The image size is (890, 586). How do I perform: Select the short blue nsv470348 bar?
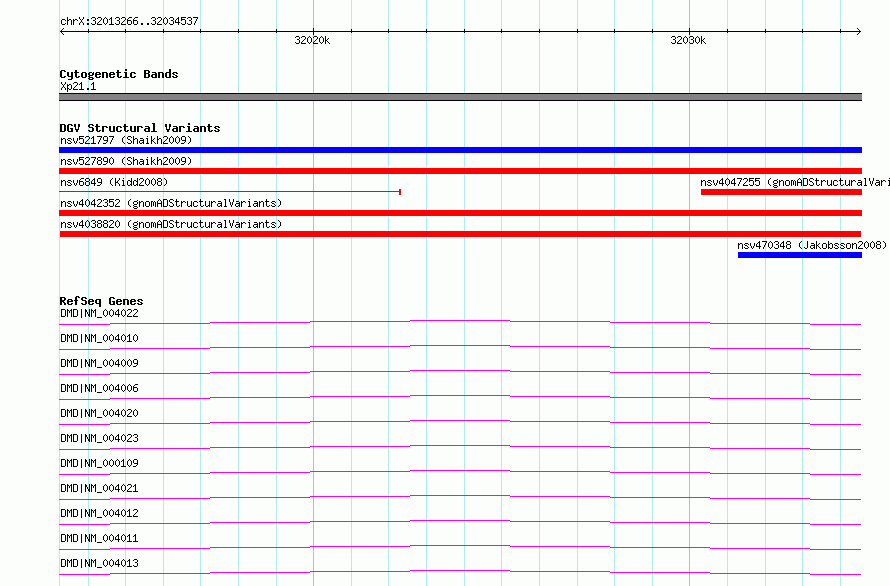pyautogui.click(x=800, y=255)
